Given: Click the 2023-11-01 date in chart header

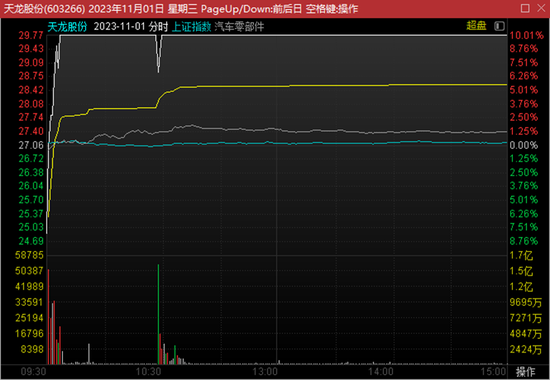Looking at the screenshot, I should click(119, 27).
